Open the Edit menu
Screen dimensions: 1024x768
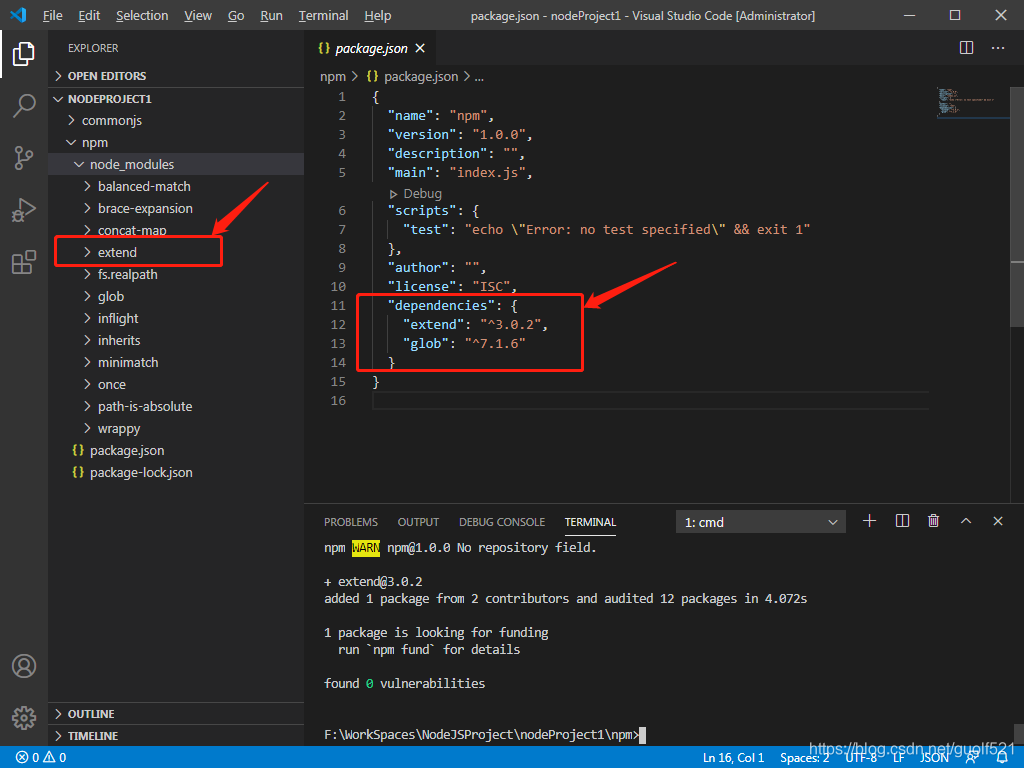[x=89, y=15]
